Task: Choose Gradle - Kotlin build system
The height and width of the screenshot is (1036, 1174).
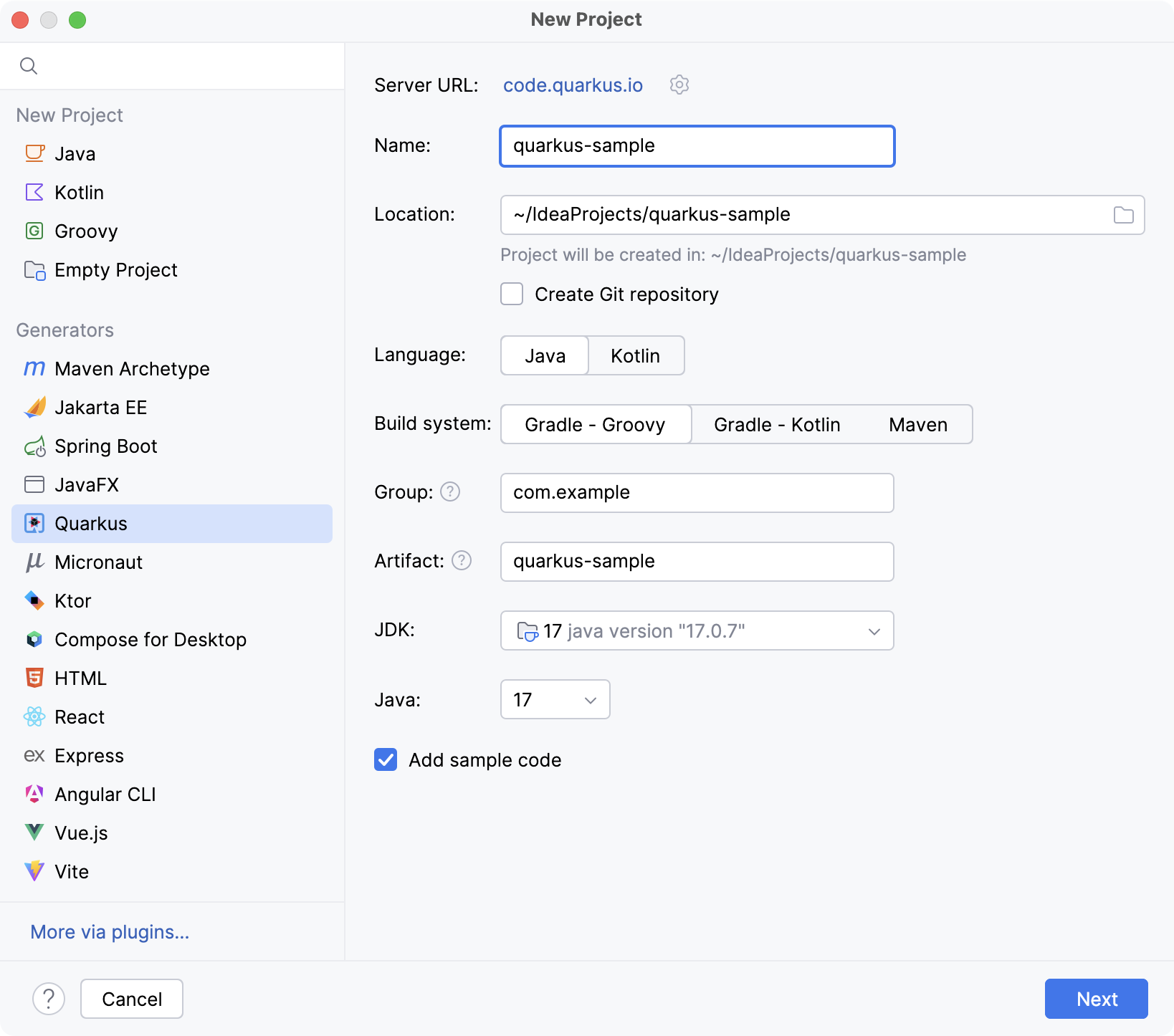Action: [x=776, y=425]
